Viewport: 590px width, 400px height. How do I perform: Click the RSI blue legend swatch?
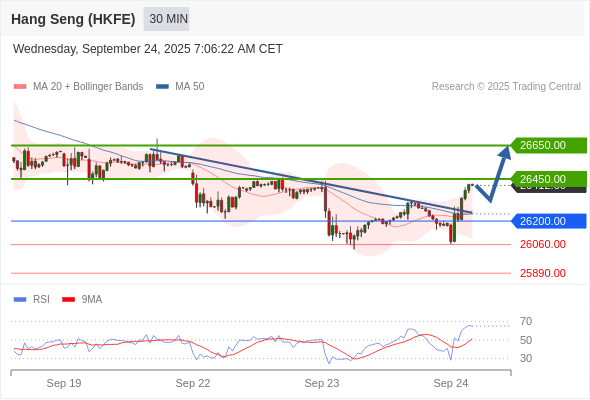point(20,300)
